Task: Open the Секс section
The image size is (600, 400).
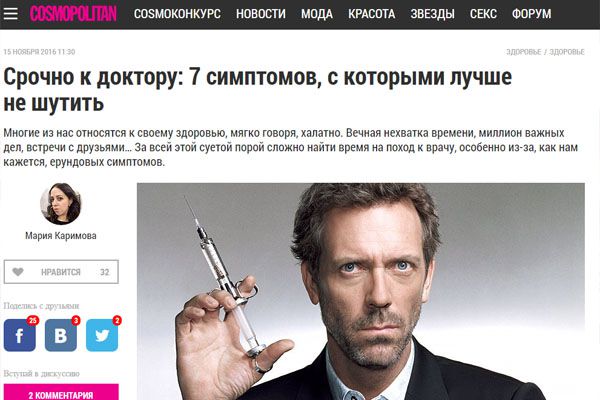Action: point(483,14)
